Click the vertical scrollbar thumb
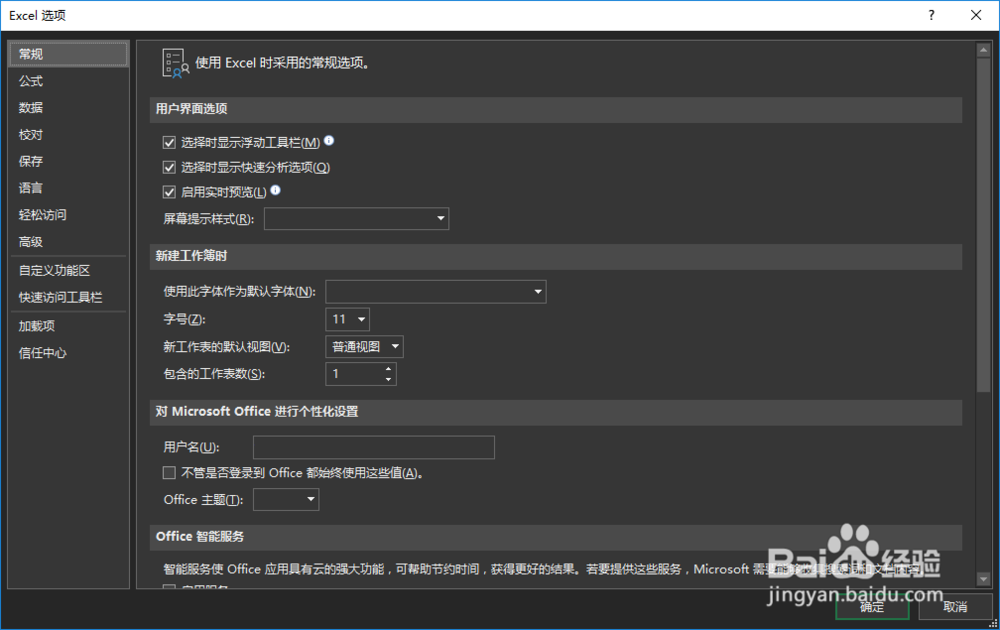Screen dimensions: 1000x630 (983, 224)
